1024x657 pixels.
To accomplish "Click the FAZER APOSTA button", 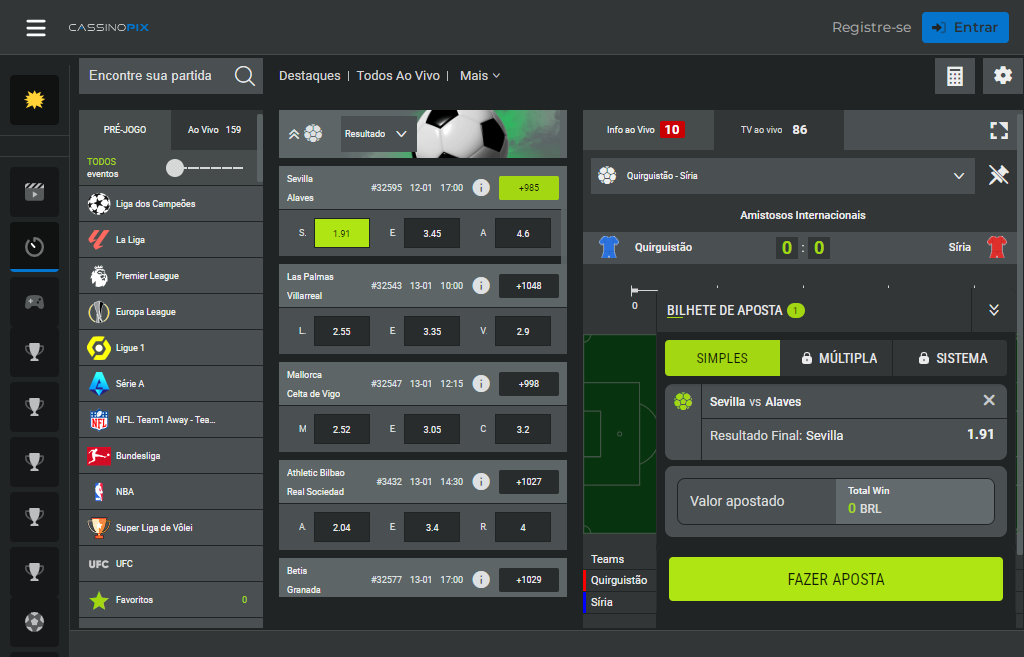I will click(x=835, y=579).
